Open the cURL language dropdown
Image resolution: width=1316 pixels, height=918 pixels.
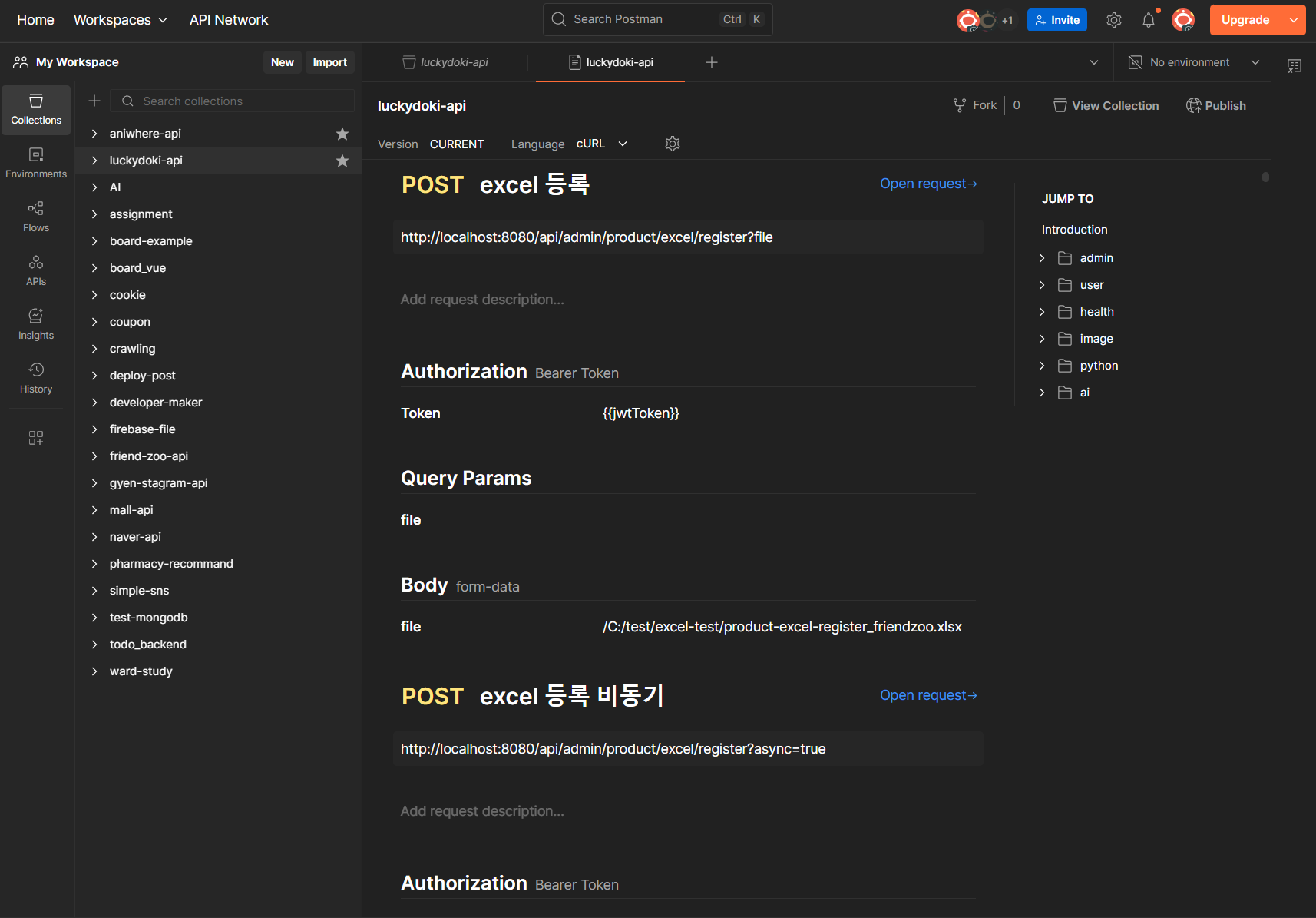pyautogui.click(x=602, y=144)
